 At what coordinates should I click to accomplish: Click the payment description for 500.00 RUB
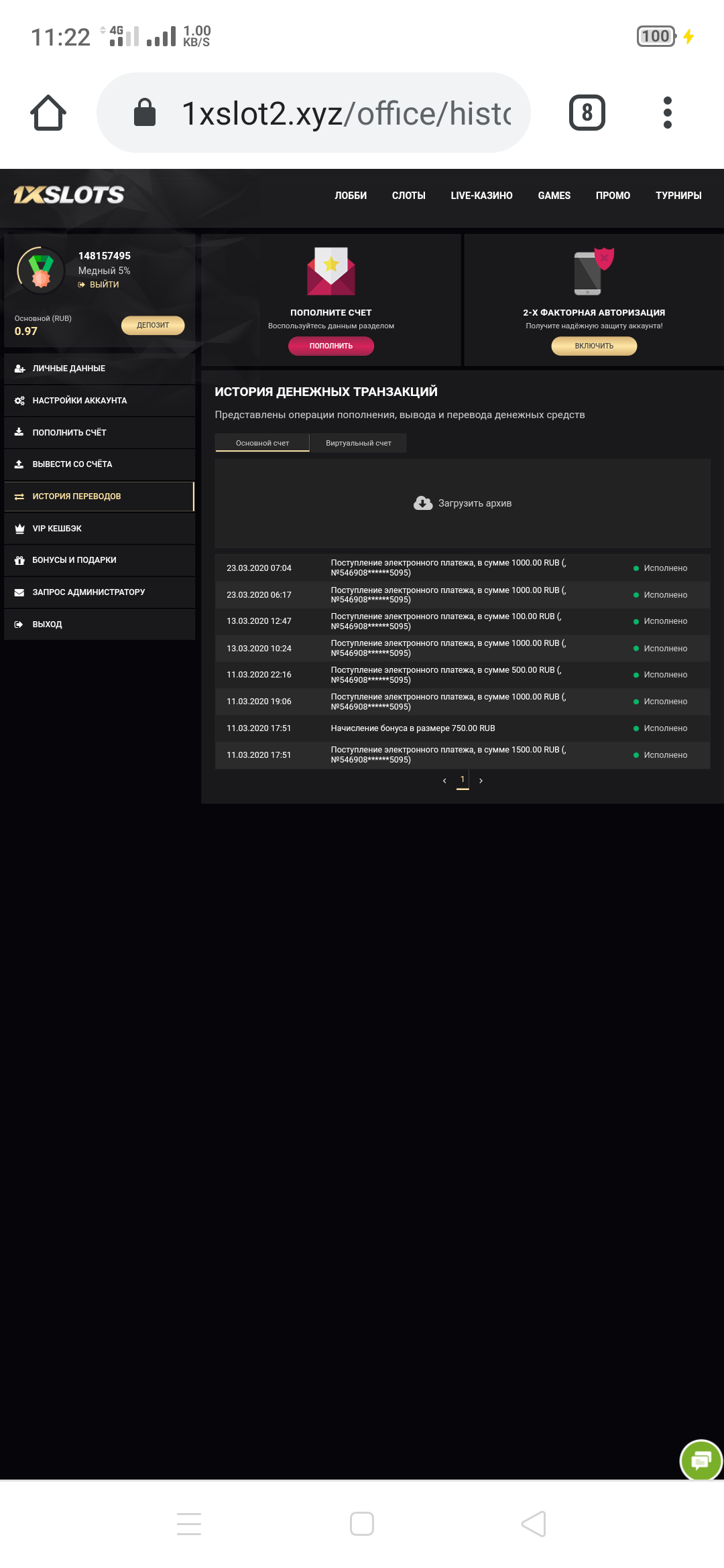tap(446, 675)
